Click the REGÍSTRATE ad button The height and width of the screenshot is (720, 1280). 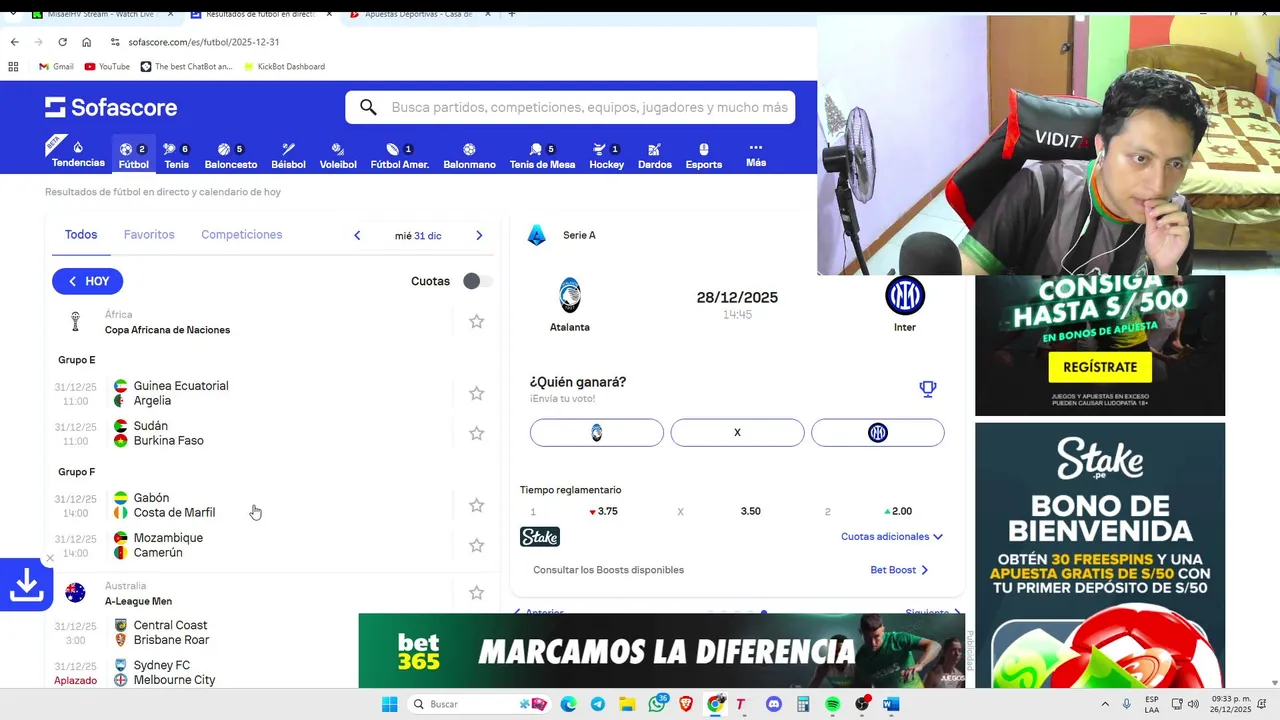pos(1100,367)
